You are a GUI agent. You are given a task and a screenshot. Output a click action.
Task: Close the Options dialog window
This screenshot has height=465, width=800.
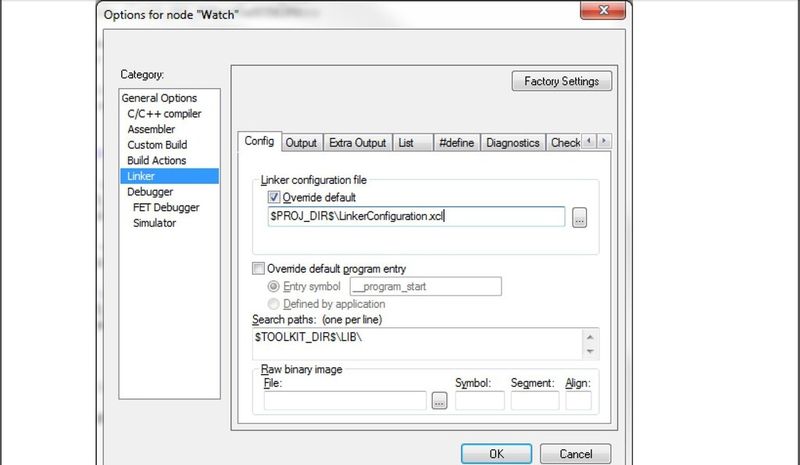[603, 10]
